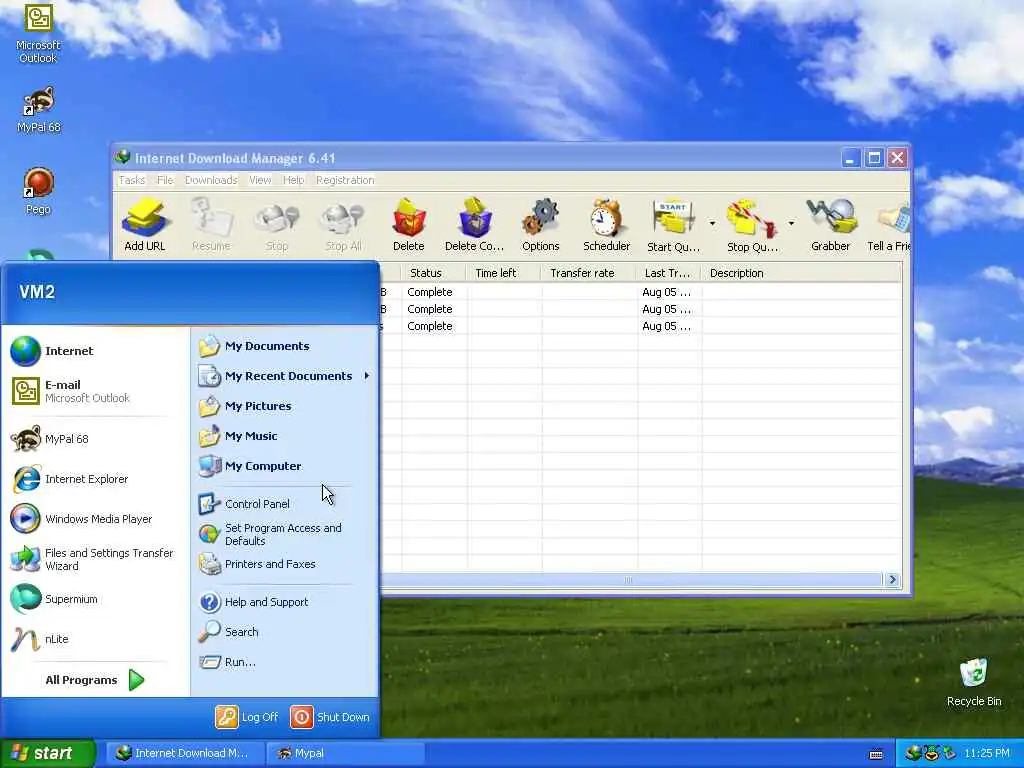The height and width of the screenshot is (768, 1024).
Task: Click the horizontal scrollbar right arrow
Action: 892,580
